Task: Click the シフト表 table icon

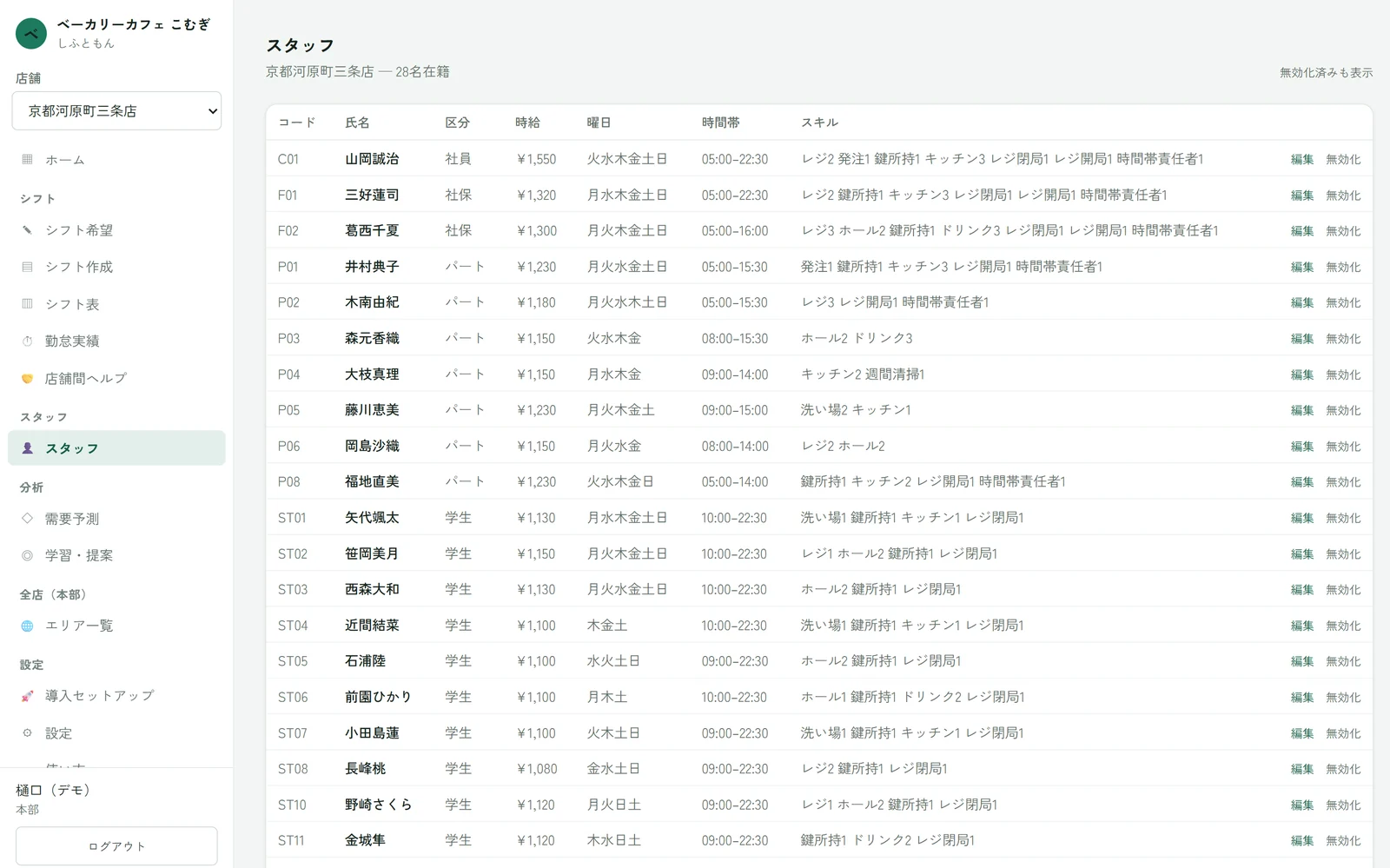Action: (x=27, y=304)
